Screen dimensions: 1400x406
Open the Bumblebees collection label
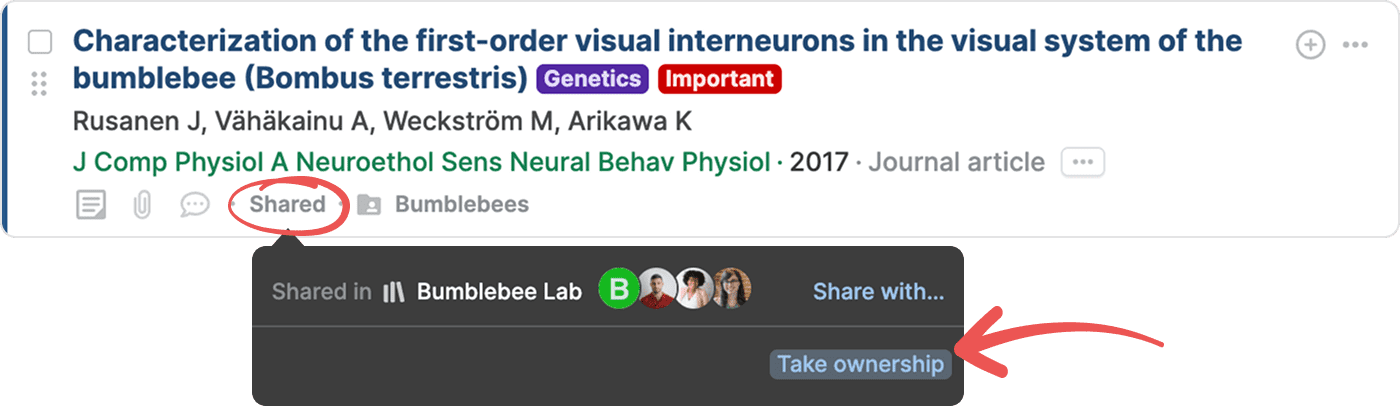point(462,205)
